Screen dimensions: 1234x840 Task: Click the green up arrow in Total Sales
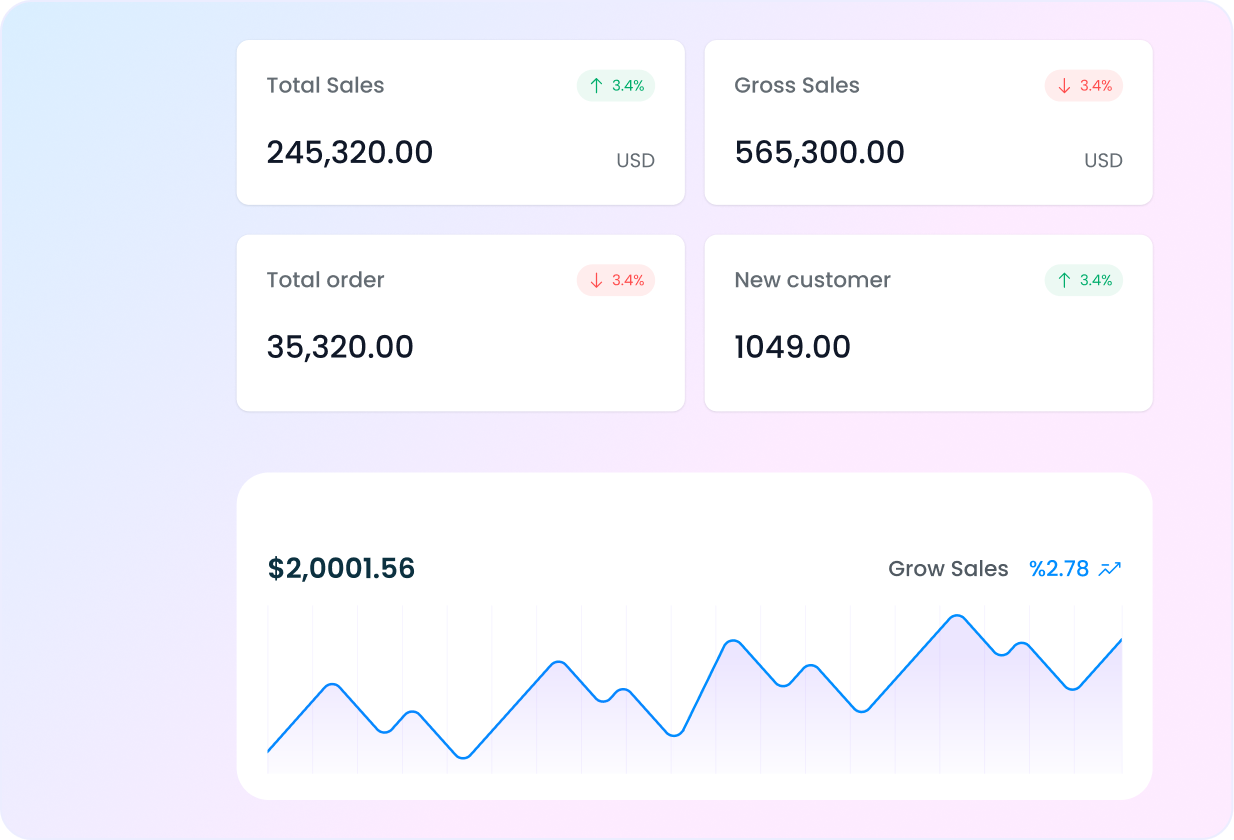pos(596,86)
